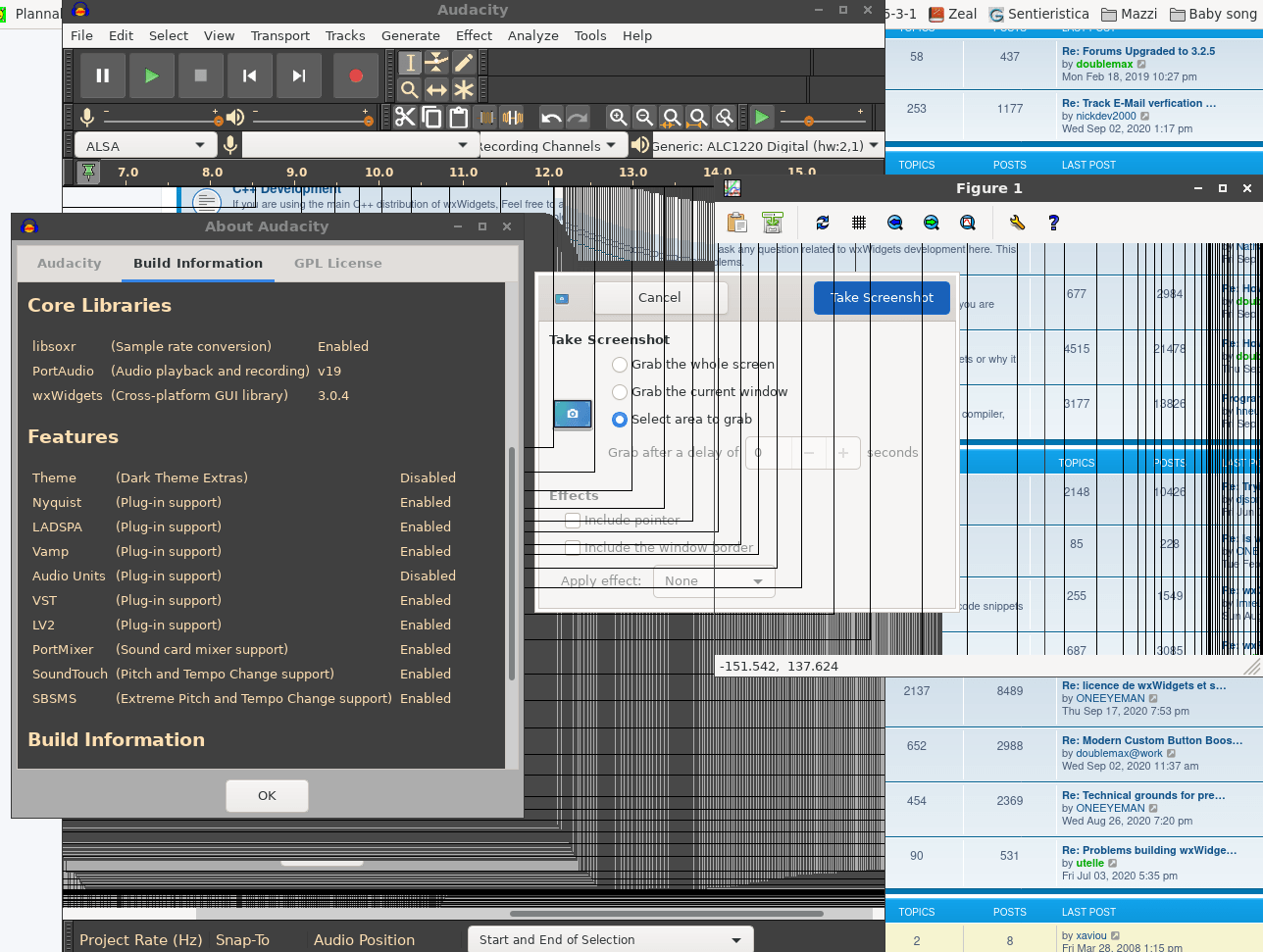Fit selection to width
The height and width of the screenshot is (952, 1263).
671,118
